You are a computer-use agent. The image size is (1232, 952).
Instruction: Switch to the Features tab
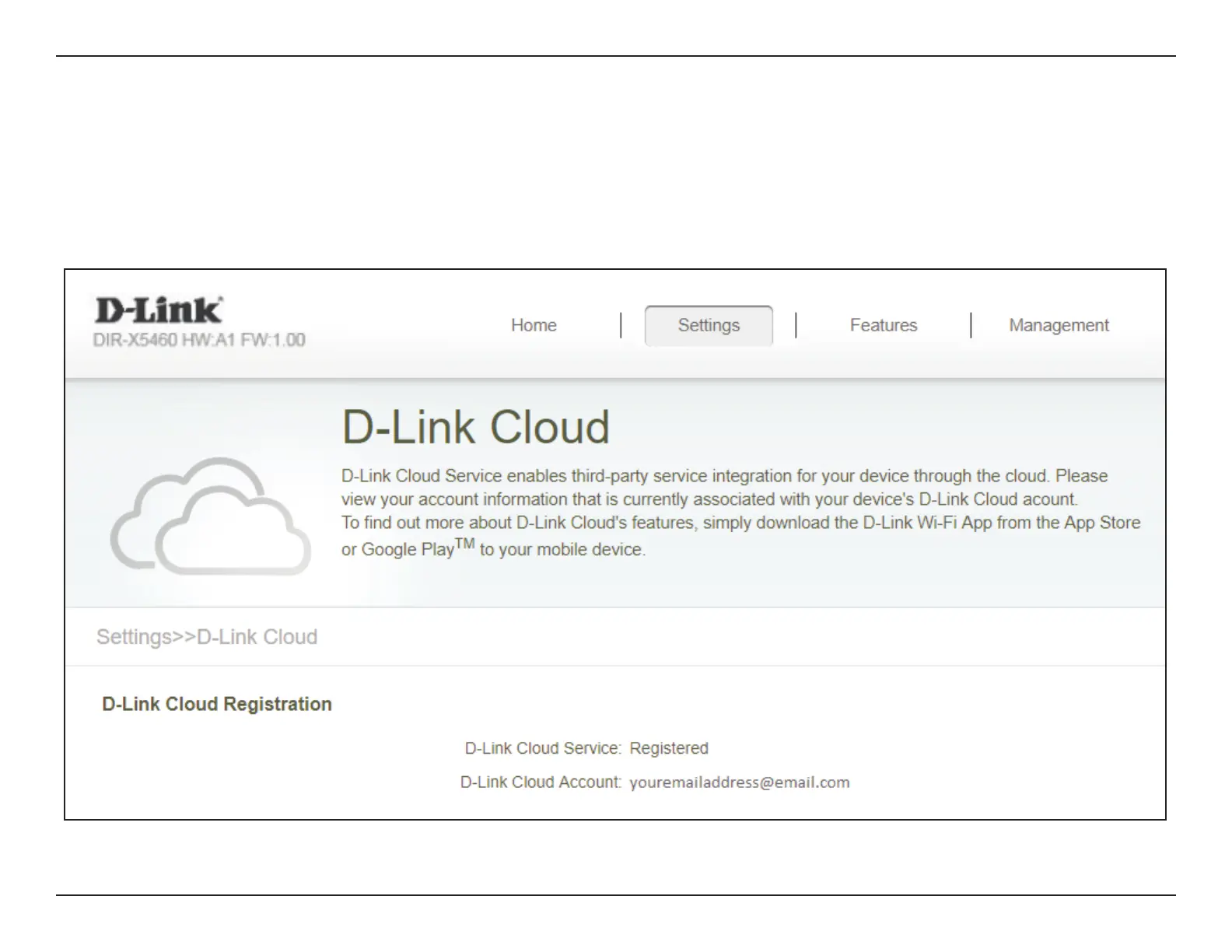point(884,325)
